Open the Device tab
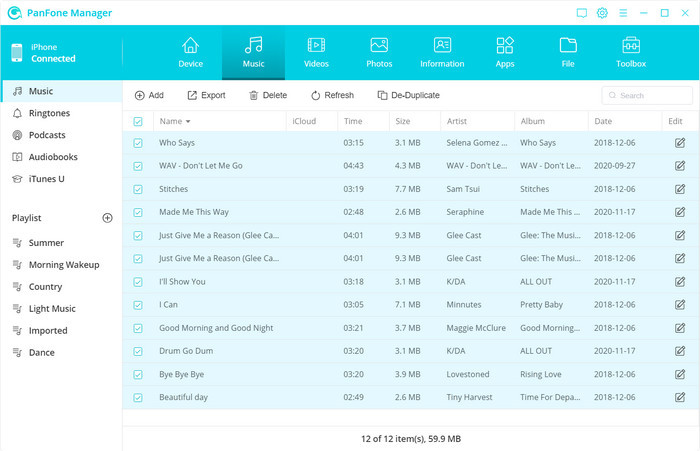 click(x=191, y=53)
